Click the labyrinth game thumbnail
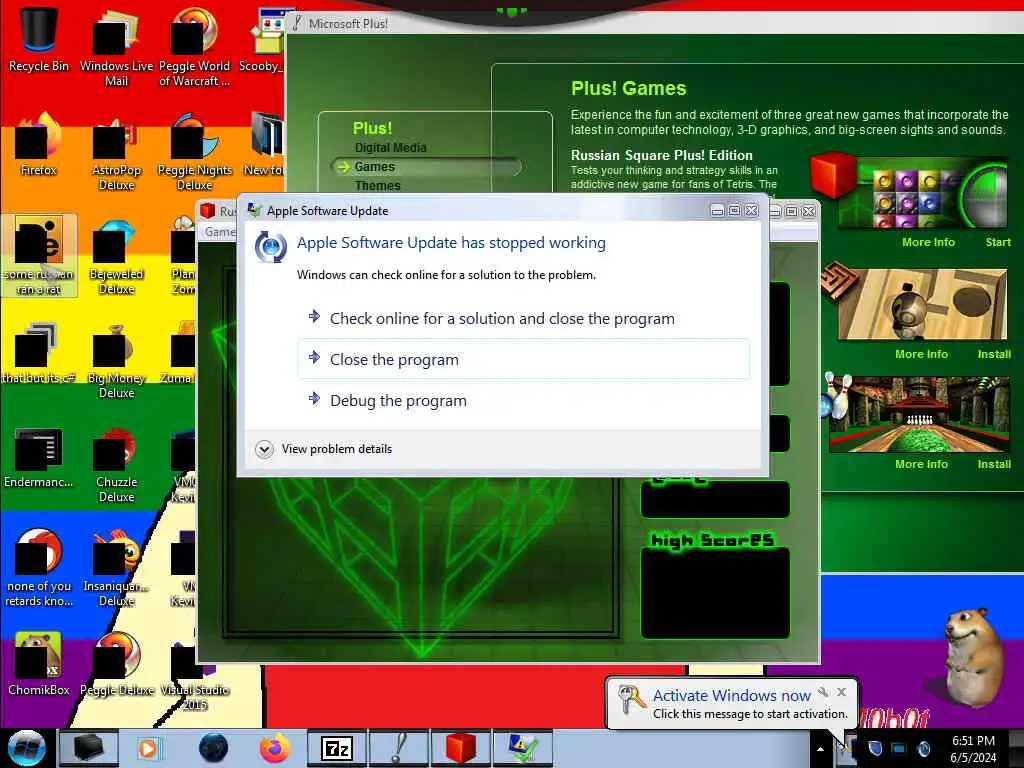The height and width of the screenshot is (768, 1024). coord(922,304)
